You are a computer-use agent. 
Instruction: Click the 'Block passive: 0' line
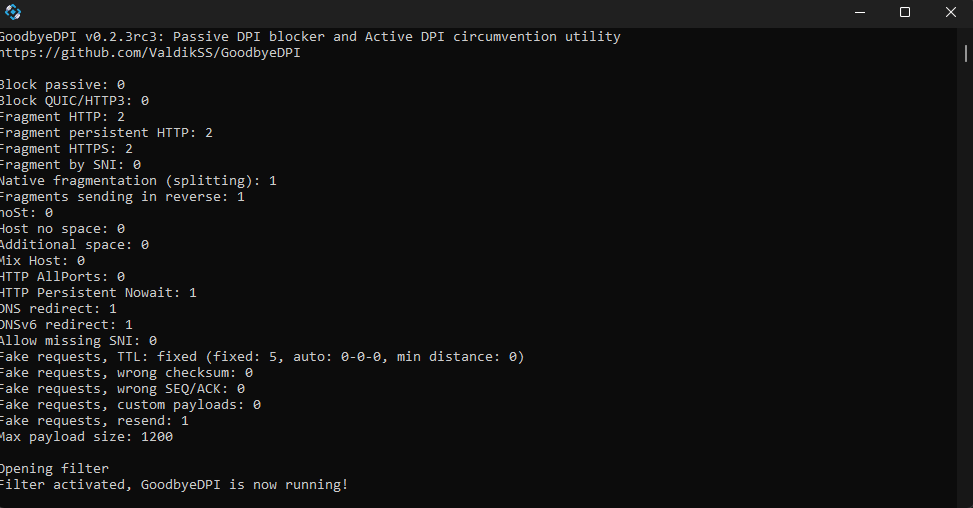point(62,85)
